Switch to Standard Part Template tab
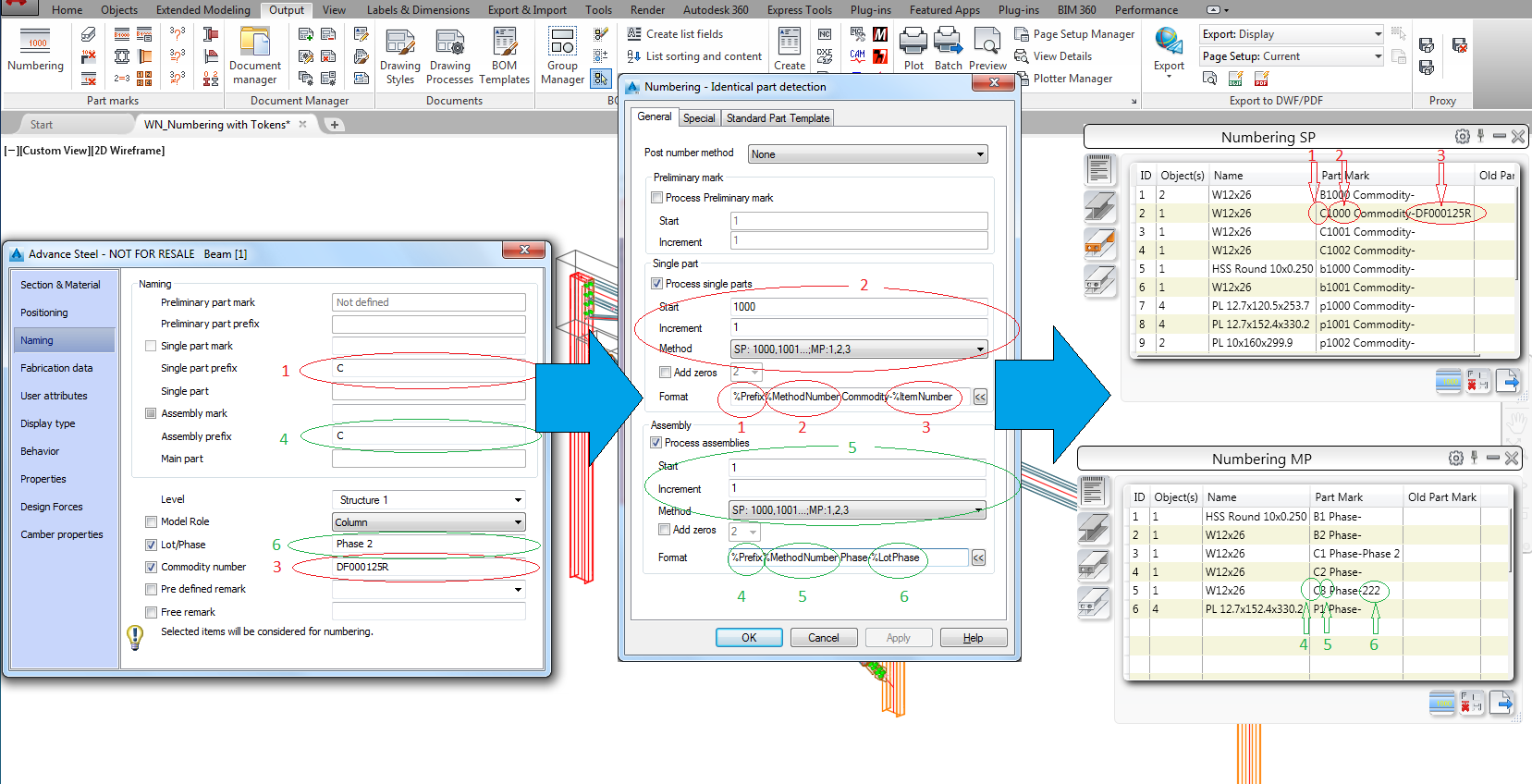The width and height of the screenshot is (1532, 784). pos(778,118)
